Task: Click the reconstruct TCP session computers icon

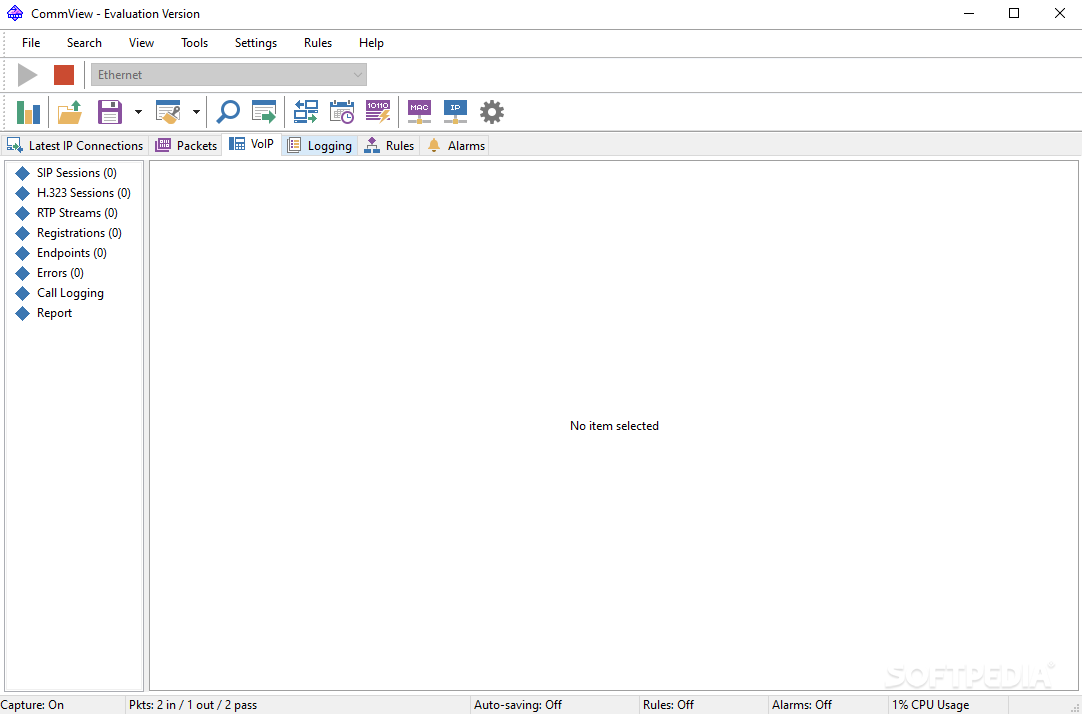Action: click(x=306, y=112)
